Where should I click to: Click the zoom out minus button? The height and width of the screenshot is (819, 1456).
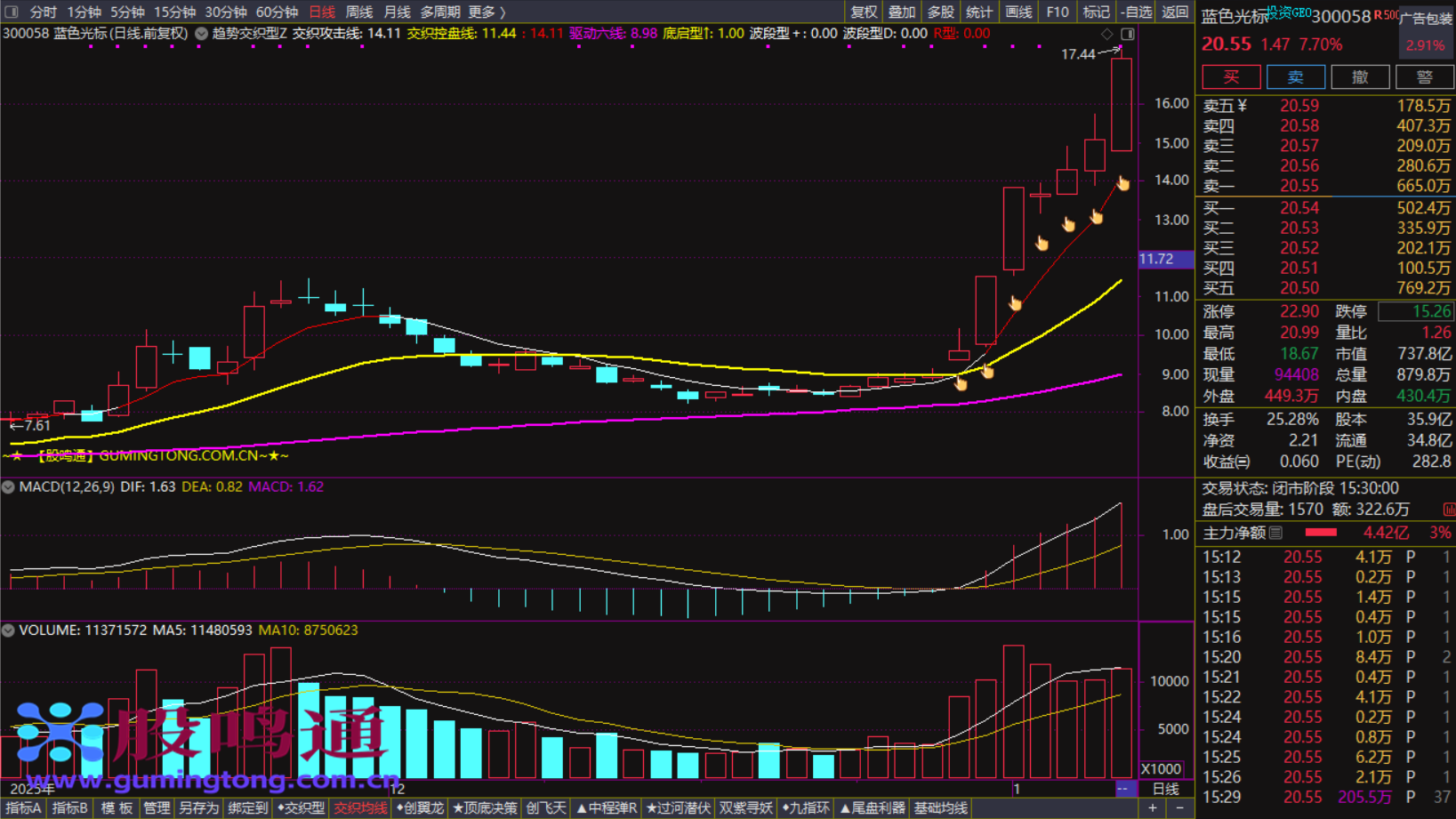(x=1179, y=807)
